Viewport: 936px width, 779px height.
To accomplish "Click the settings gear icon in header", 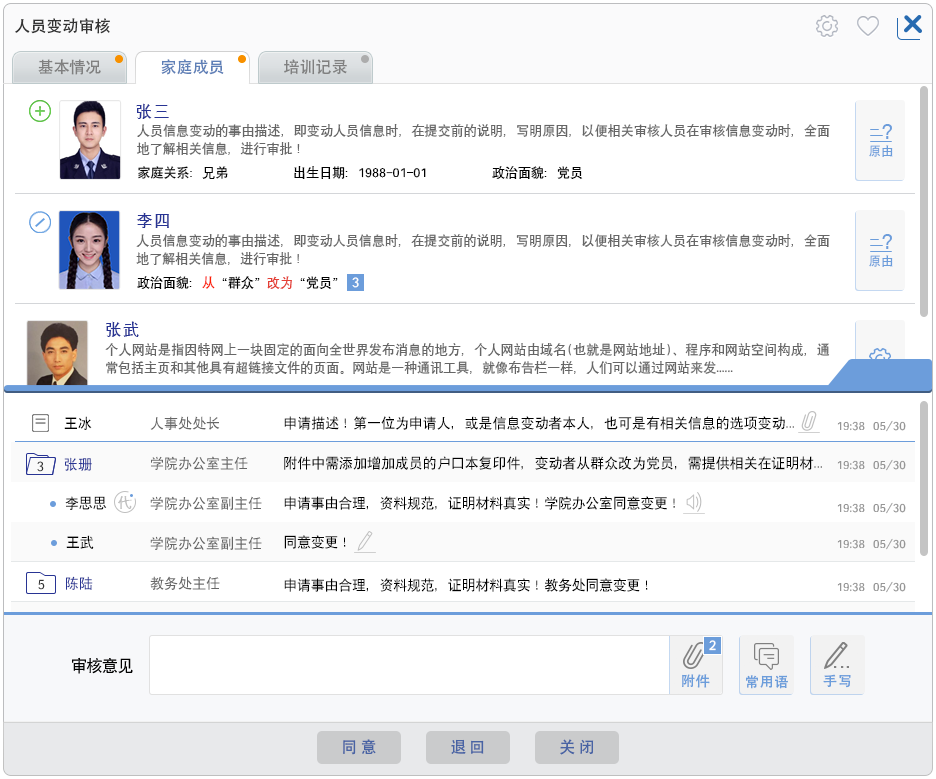I will [826, 26].
